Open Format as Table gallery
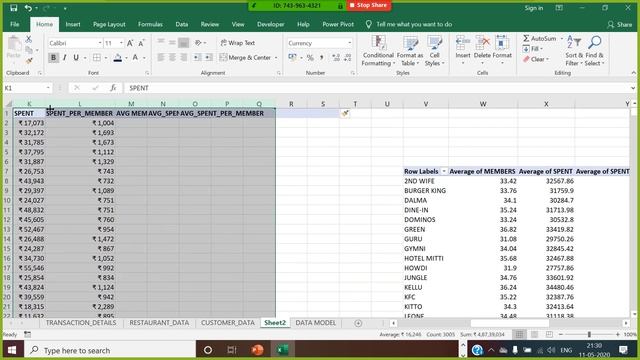Image resolution: width=640 pixels, height=360 pixels. coord(410,51)
